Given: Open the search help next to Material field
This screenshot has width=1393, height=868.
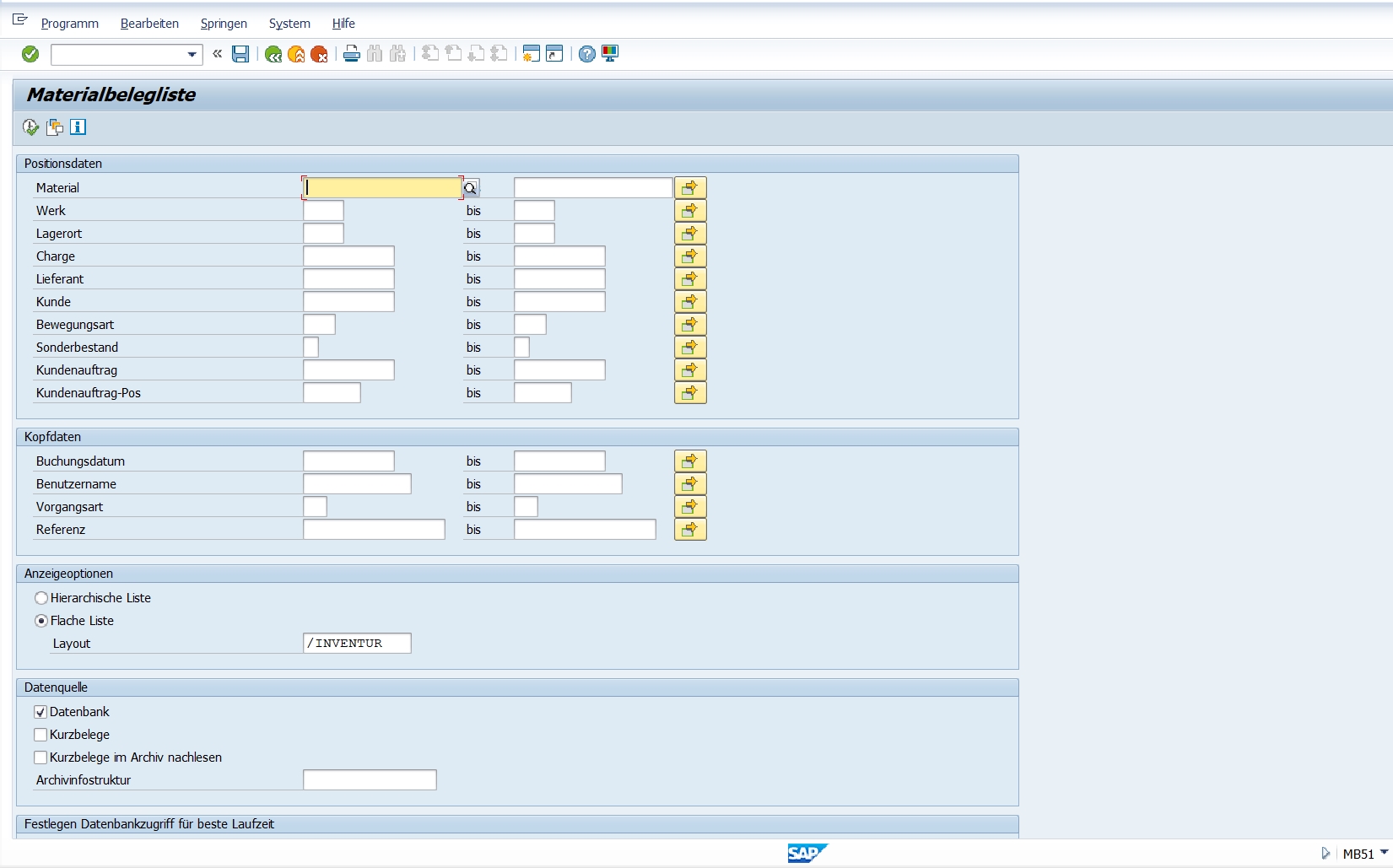Looking at the screenshot, I should point(471,188).
